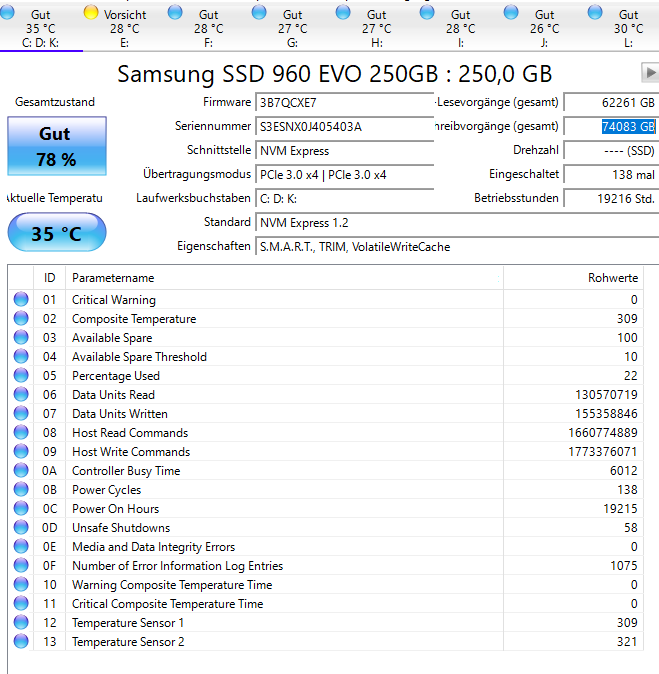Click the status orb for Unsafe Shutdowns

pos(21,527)
